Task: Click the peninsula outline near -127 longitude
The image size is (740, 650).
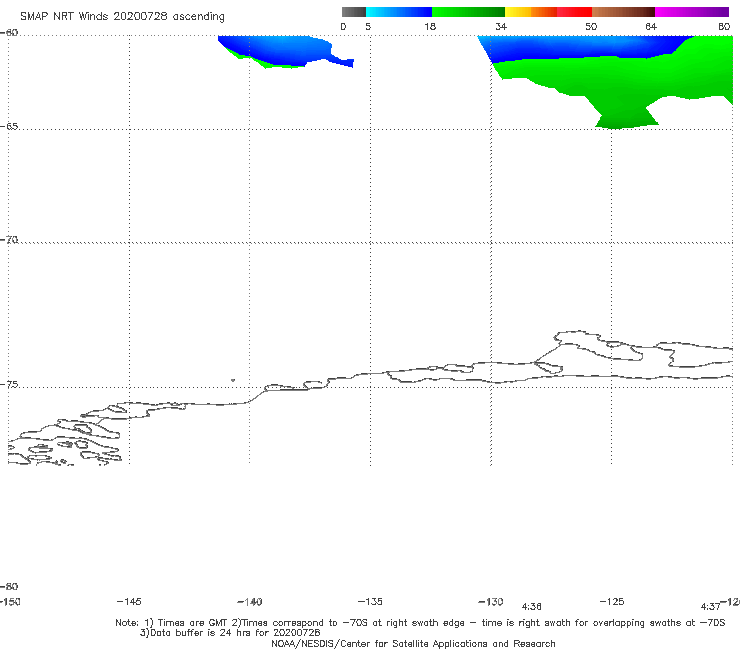Action: click(x=599, y=346)
